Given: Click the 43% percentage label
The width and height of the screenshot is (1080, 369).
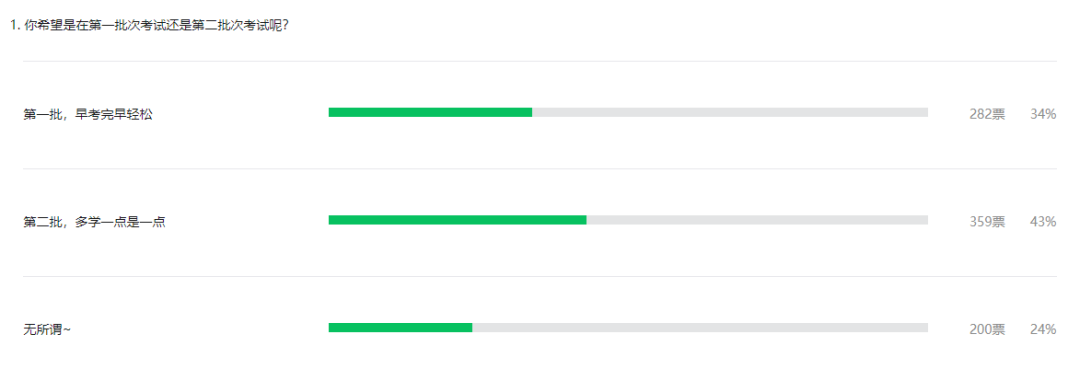Looking at the screenshot, I should click(1043, 222).
